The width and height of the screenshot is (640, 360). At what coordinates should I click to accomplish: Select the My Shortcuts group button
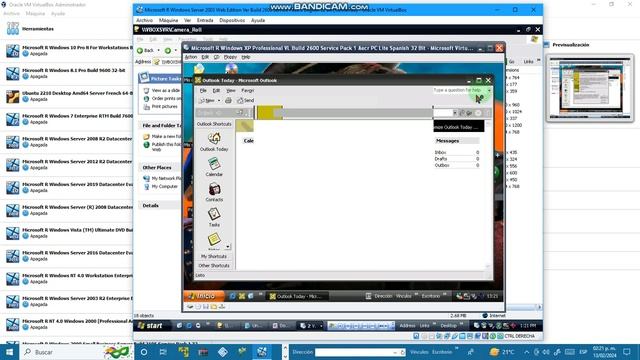tap(214, 256)
